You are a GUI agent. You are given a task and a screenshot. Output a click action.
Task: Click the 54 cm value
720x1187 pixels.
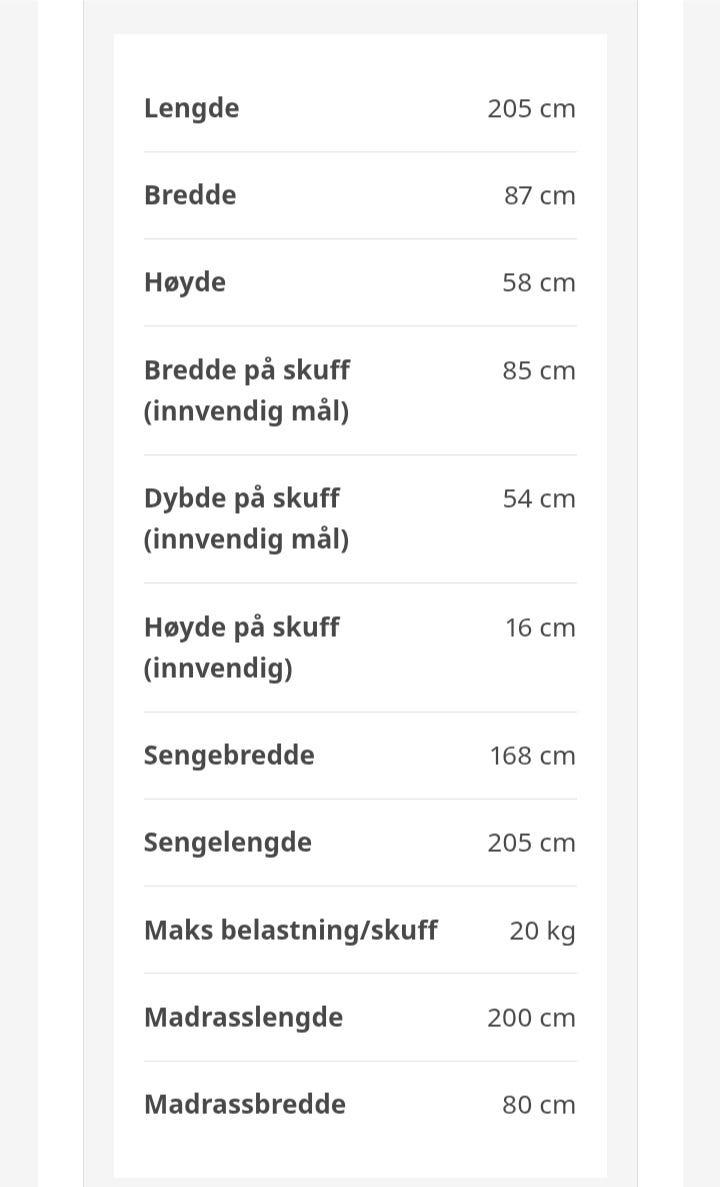point(539,499)
